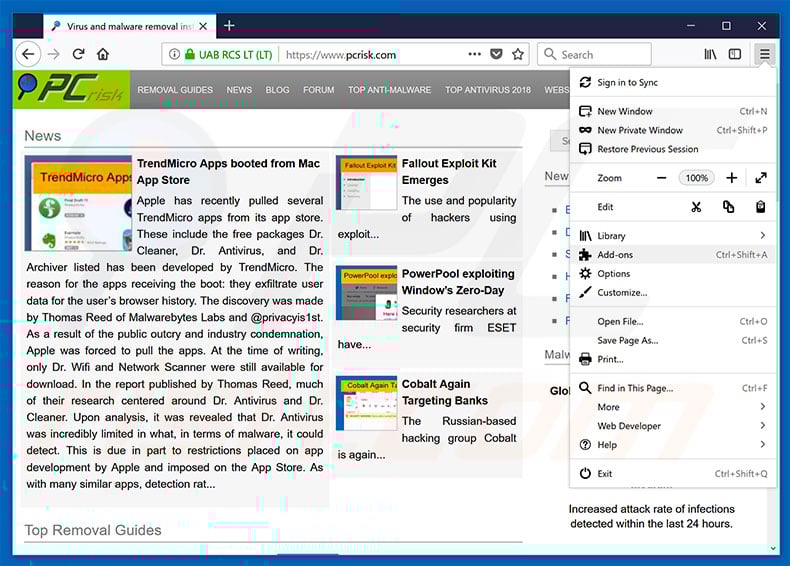Screen dimensions: 790x566
Task: Close the Virus and malware removal tab
Action: (x=203, y=26)
